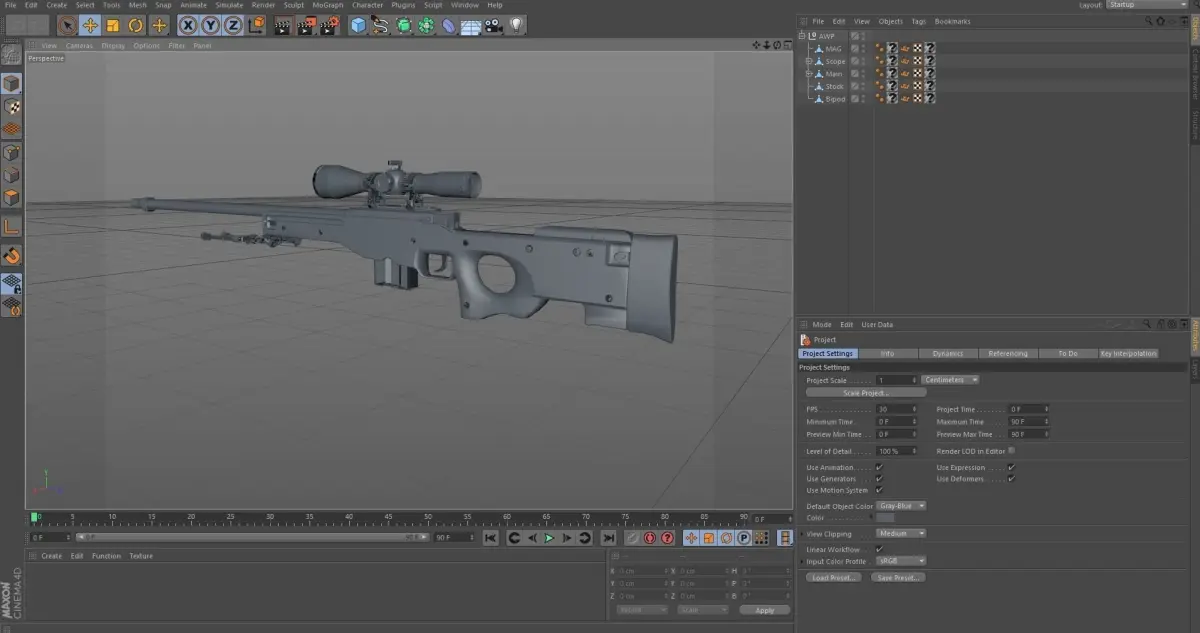
Task: Expand the Scope object in tree
Action: tap(810, 61)
